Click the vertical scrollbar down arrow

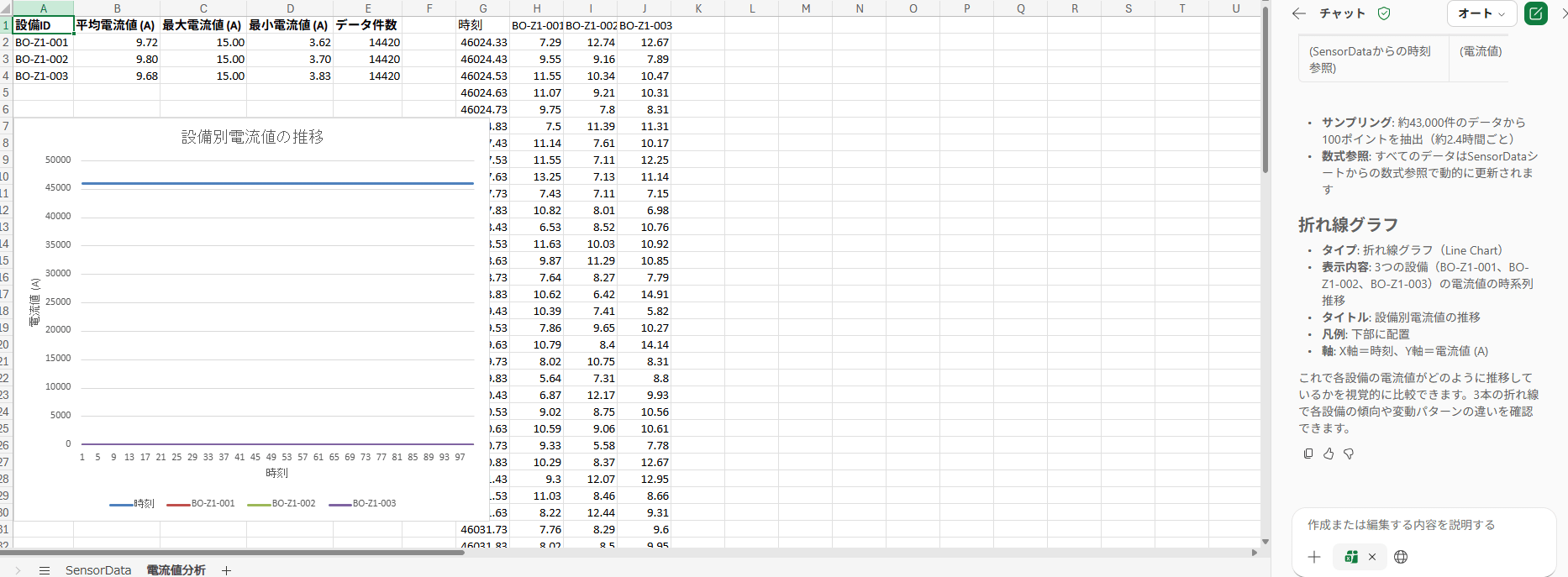click(1265, 542)
